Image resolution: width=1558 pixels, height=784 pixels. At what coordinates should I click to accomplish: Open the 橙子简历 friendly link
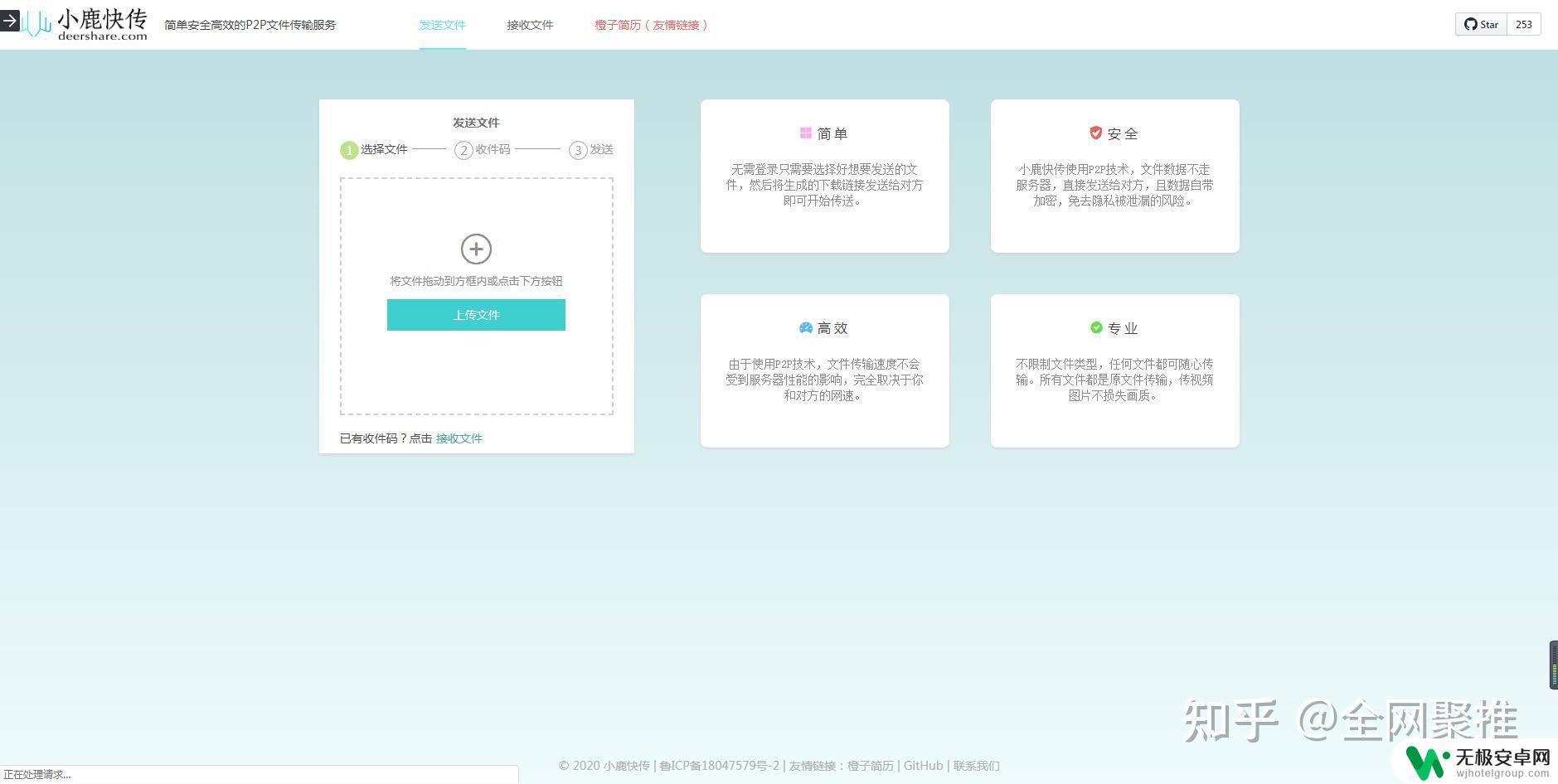coord(651,25)
